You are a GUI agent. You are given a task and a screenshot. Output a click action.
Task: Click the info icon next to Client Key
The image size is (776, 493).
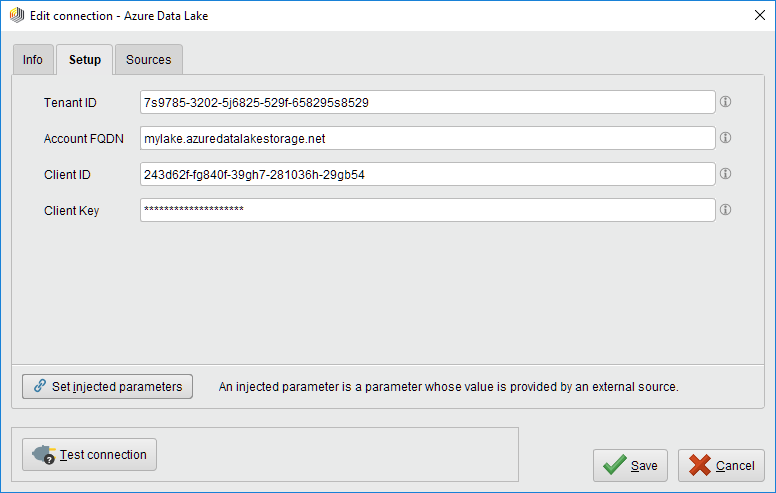tap(726, 210)
